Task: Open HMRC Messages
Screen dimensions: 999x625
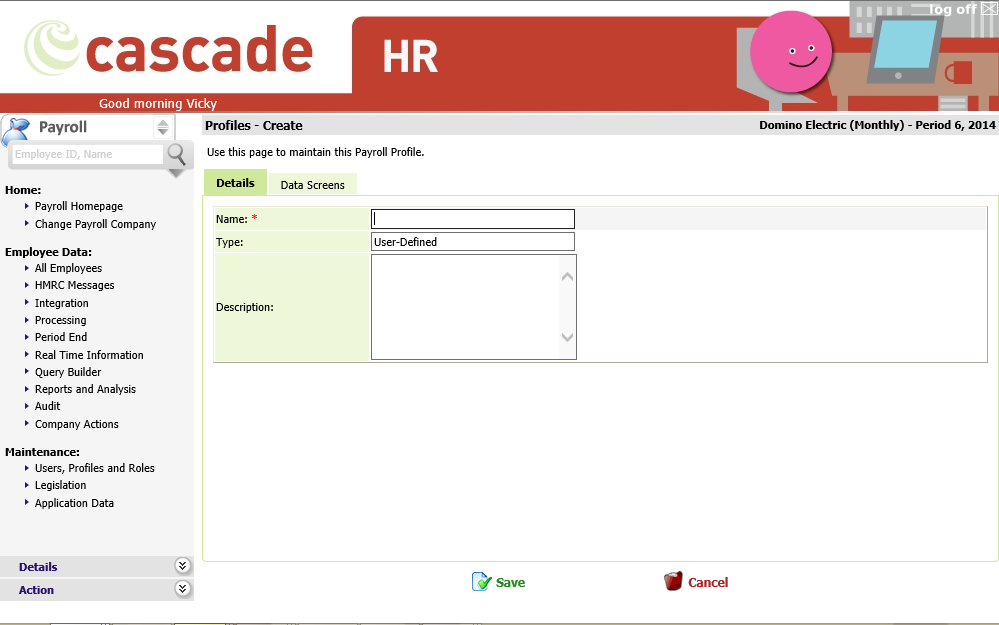Action: click(x=75, y=285)
